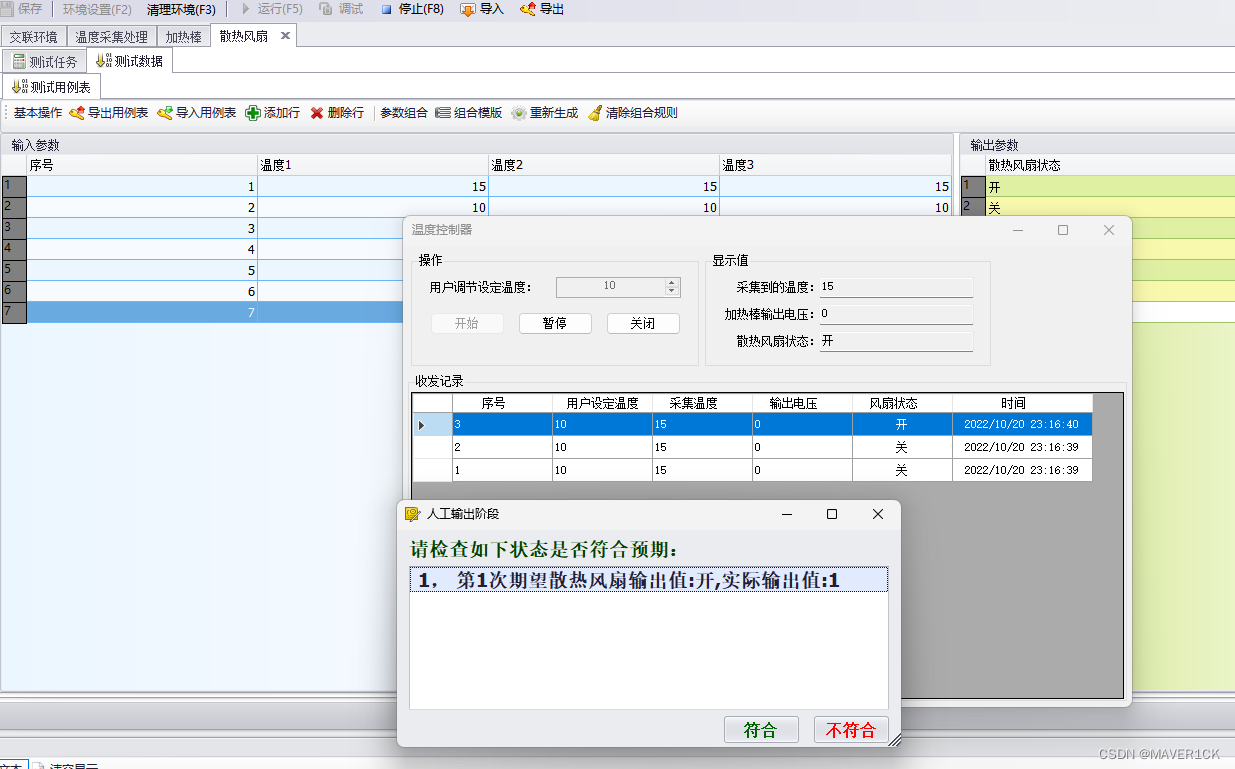Click the 导入 import icon
Screen dimensions: 1235x769
click(466, 11)
